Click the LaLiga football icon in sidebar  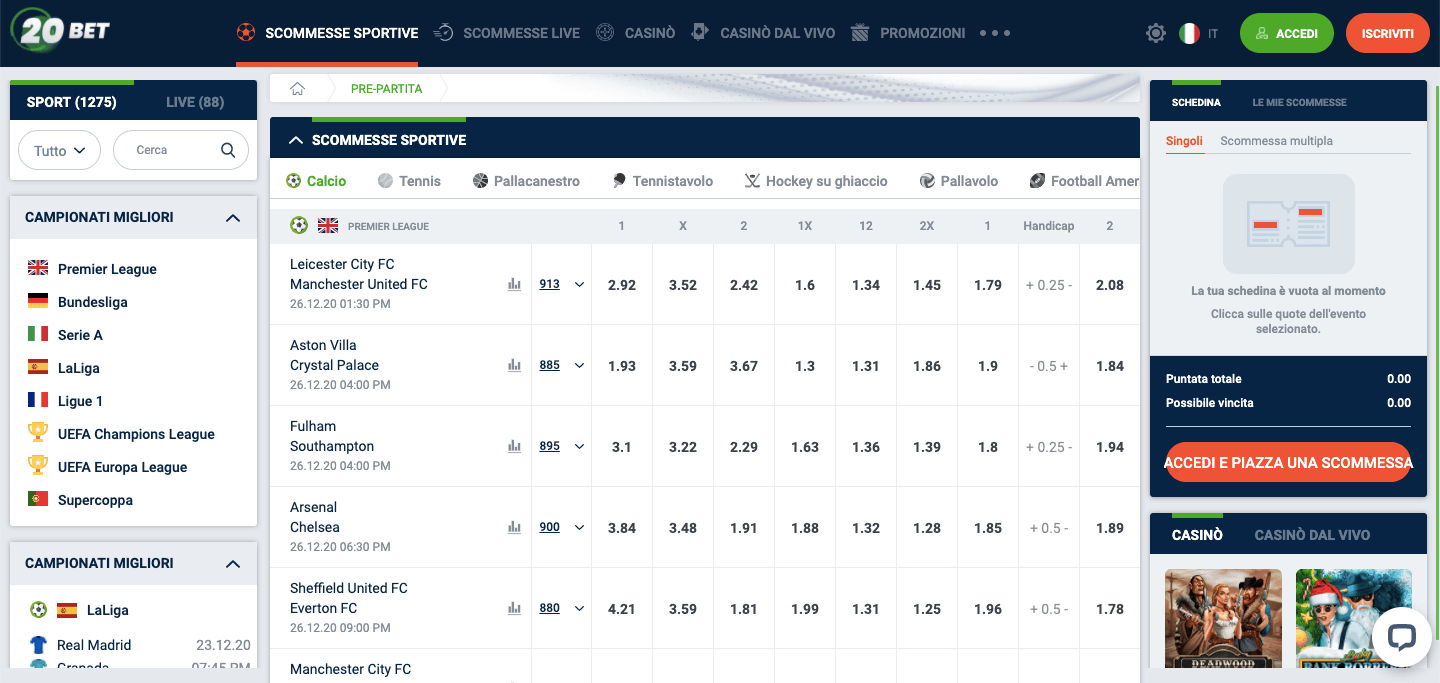(38, 610)
